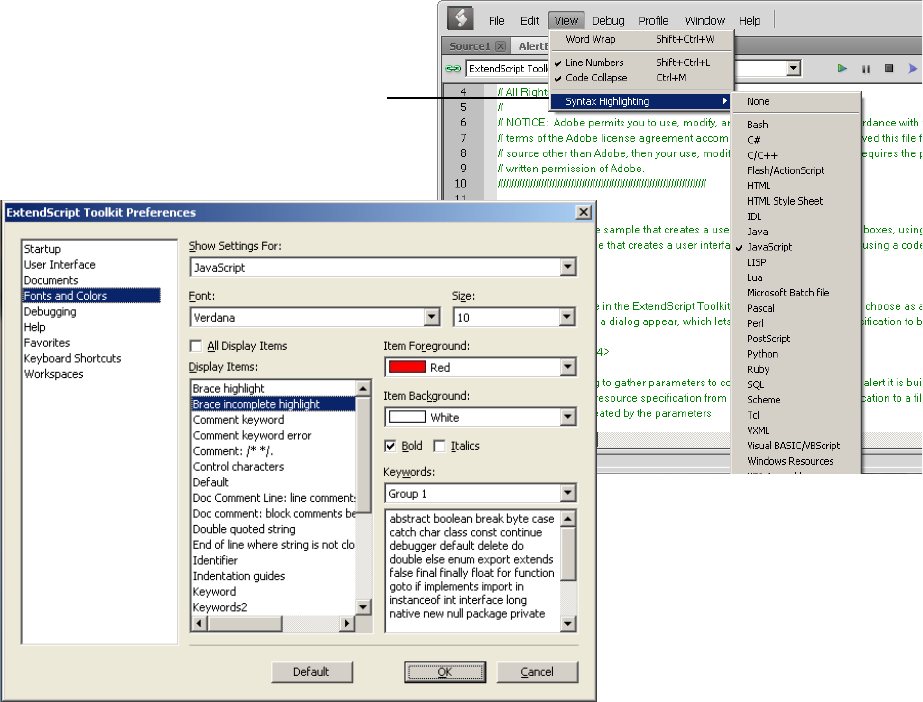923x702 pixels.
Task: Select User Interface preferences category
Action: point(59,265)
